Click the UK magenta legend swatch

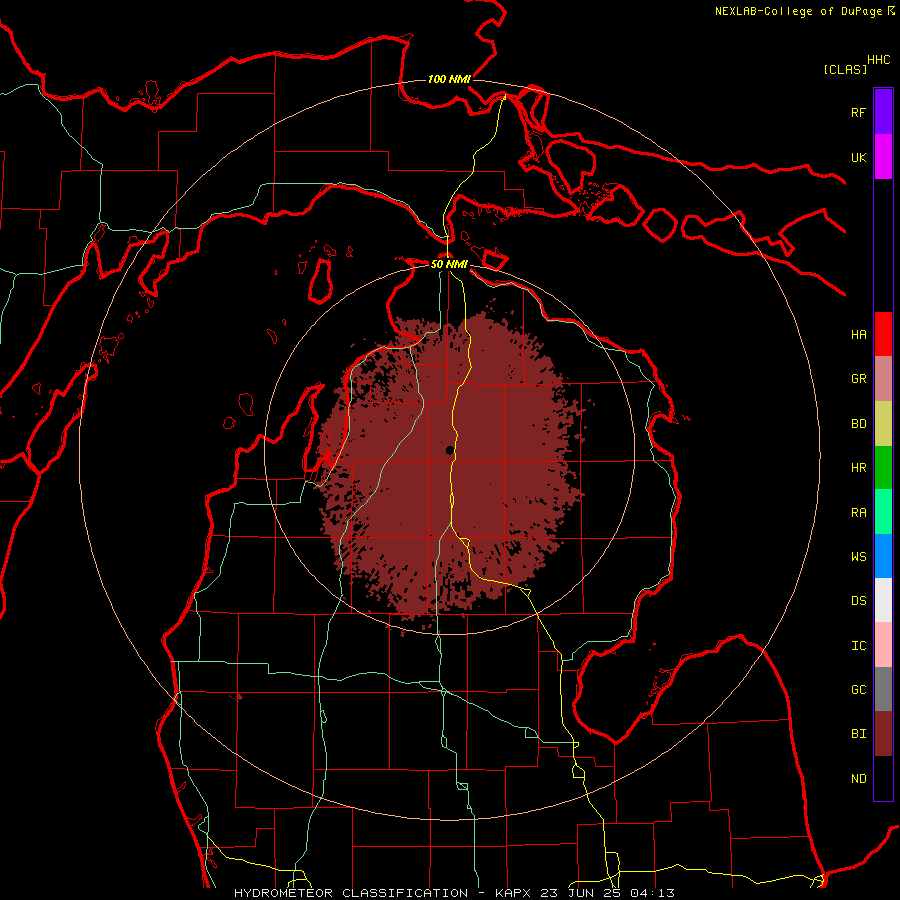click(x=883, y=157)
